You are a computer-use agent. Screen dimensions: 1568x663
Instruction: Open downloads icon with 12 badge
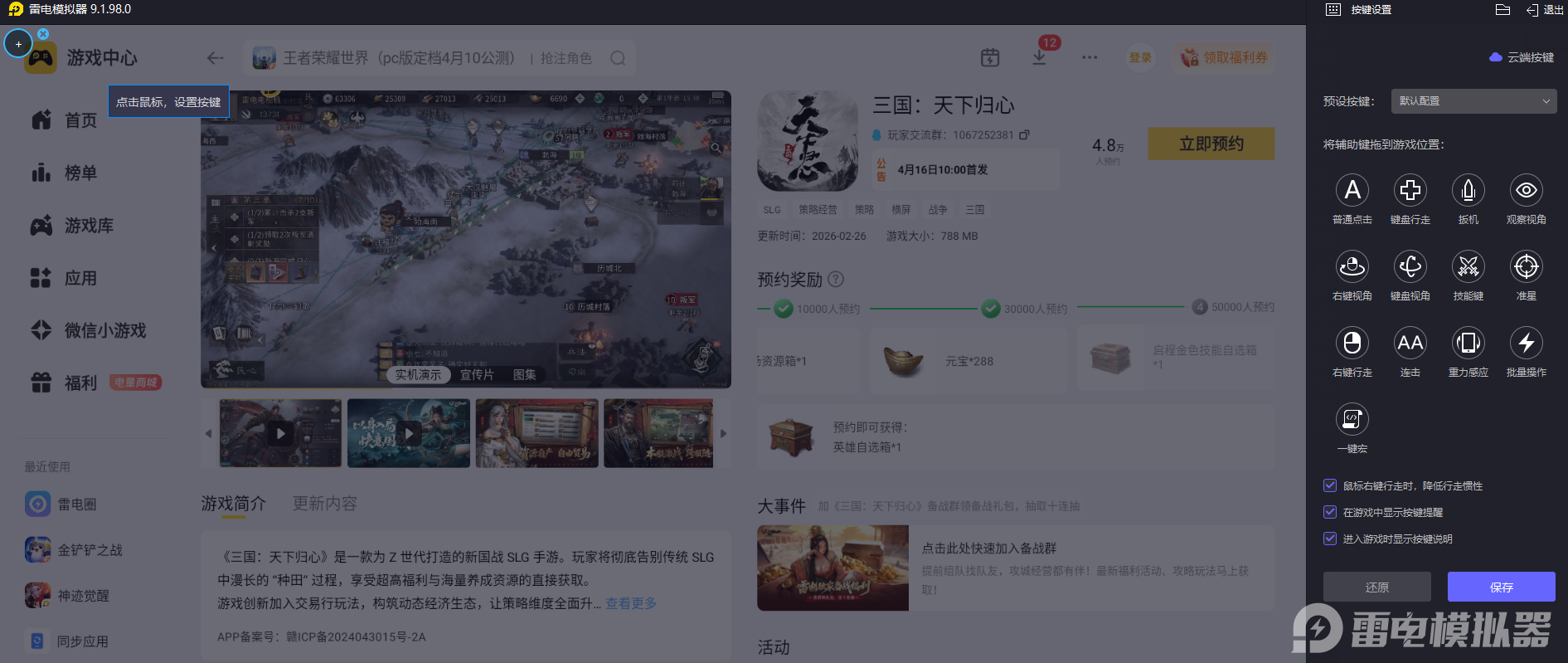click(x=1039, y=57)
